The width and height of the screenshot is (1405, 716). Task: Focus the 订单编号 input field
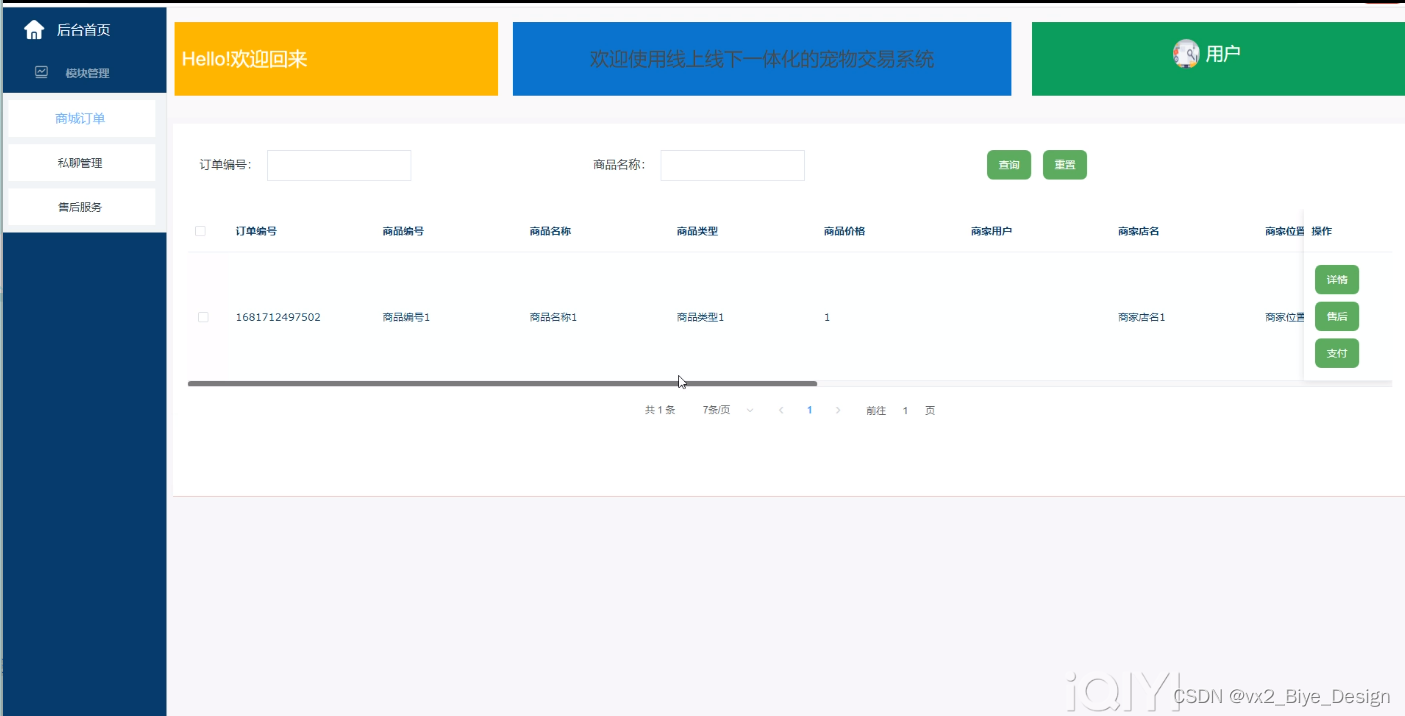(339, 166)
